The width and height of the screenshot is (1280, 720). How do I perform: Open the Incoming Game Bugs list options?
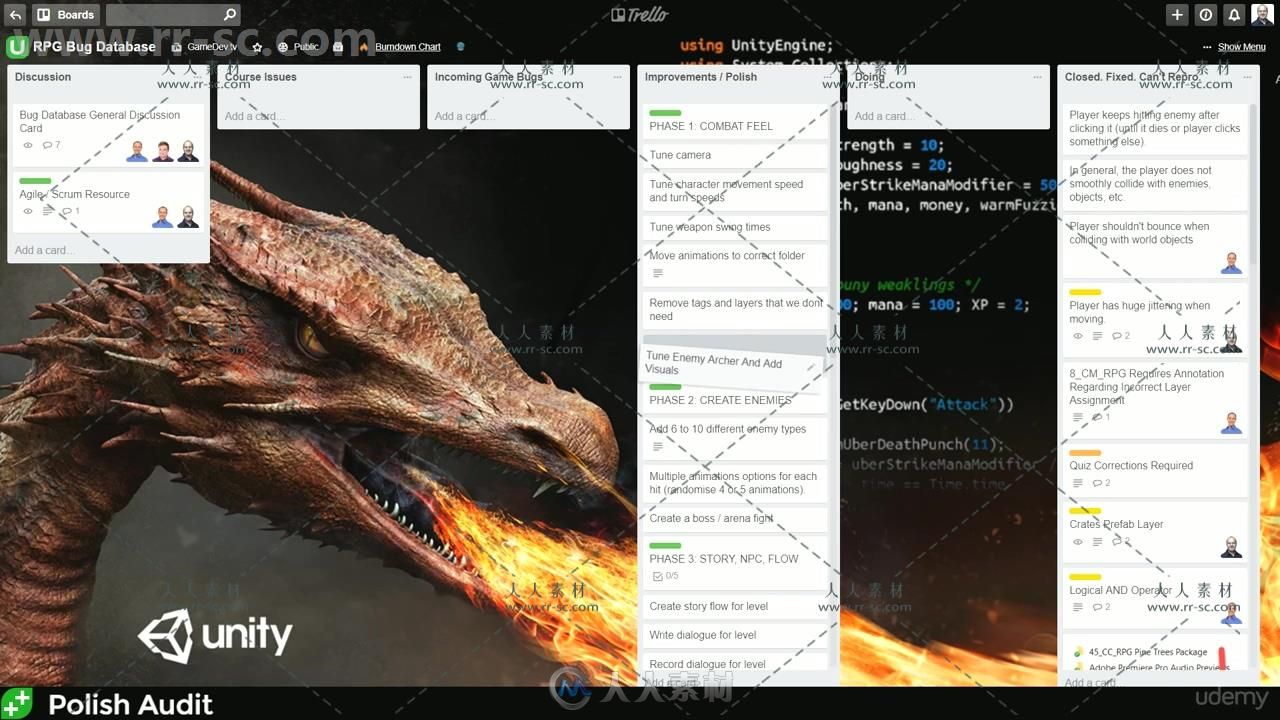tap(617, 77)
